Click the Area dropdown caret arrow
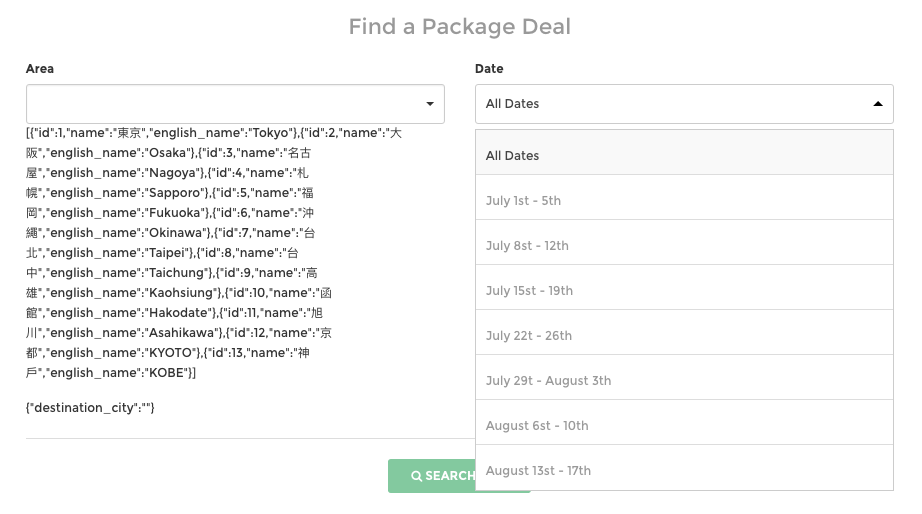The image size is (922, 514). [x=429, y=104]
